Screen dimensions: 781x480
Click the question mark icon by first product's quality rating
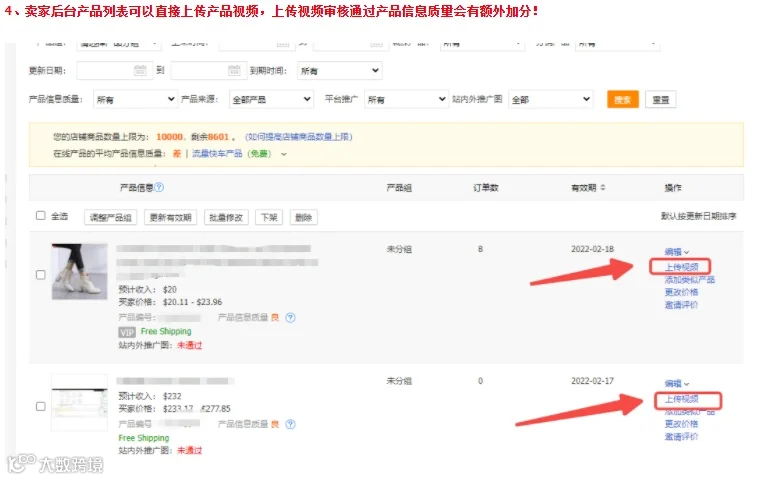tap(290, 317)
